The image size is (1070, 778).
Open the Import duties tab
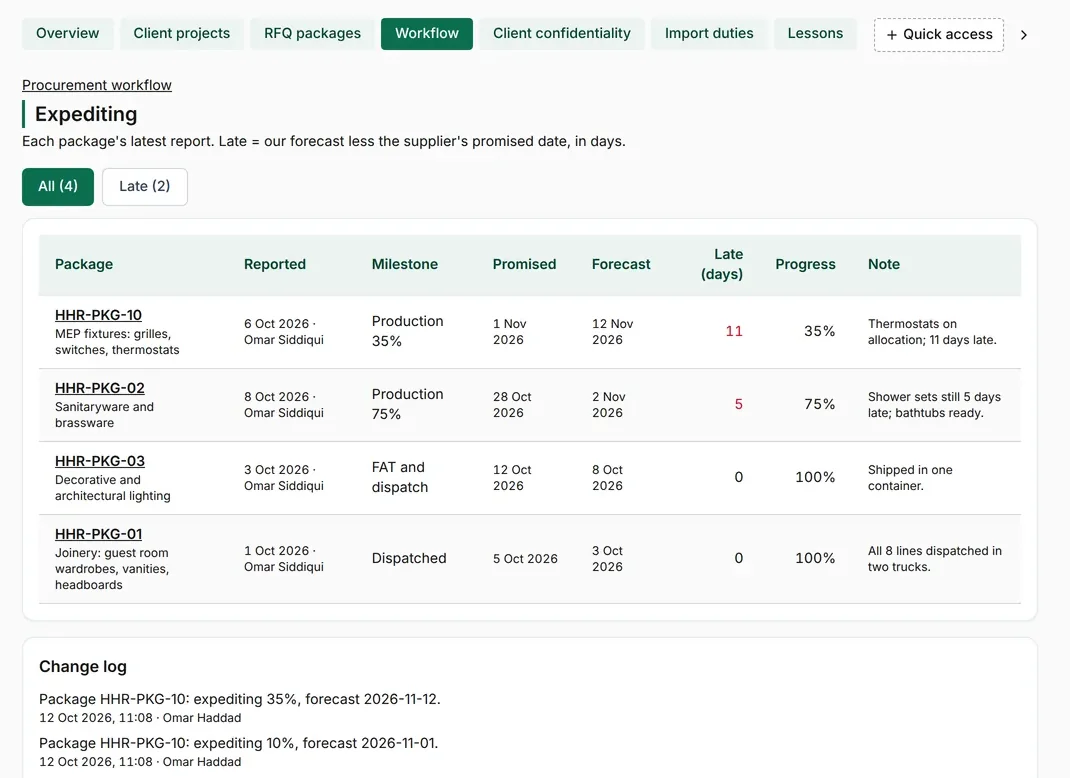coord(709,33)
